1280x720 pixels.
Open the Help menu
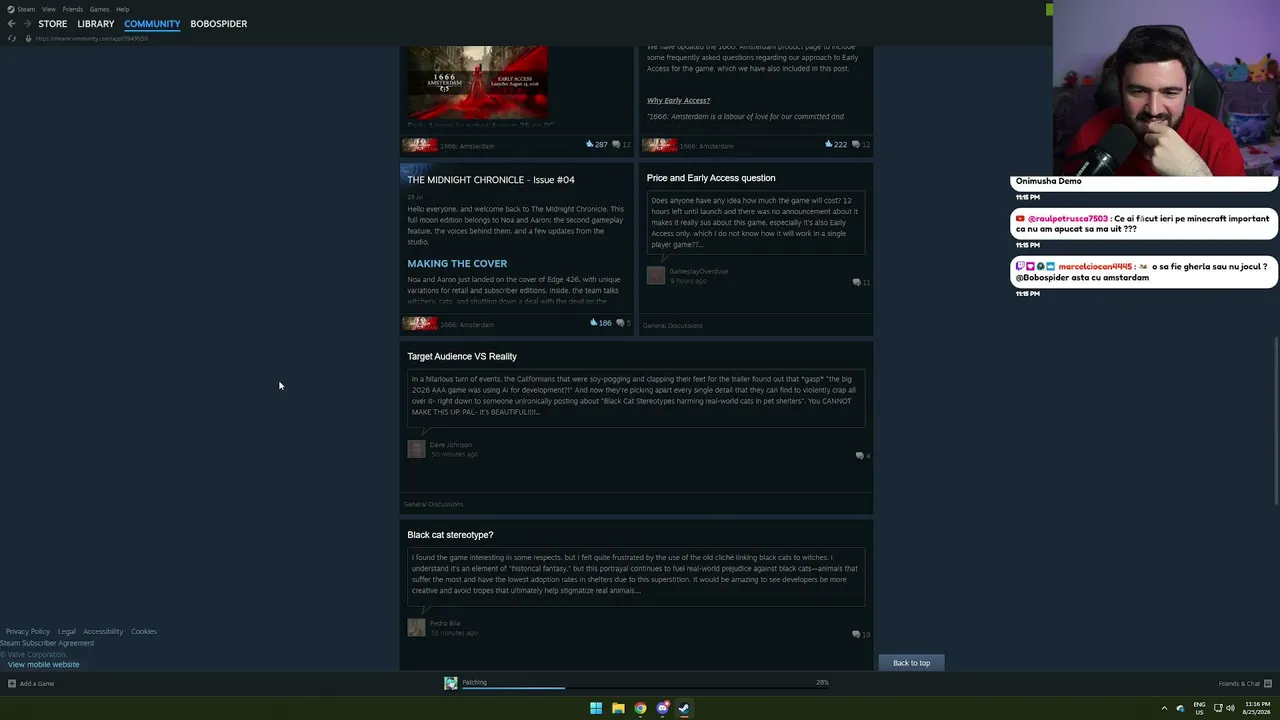[x=122, y=9]
